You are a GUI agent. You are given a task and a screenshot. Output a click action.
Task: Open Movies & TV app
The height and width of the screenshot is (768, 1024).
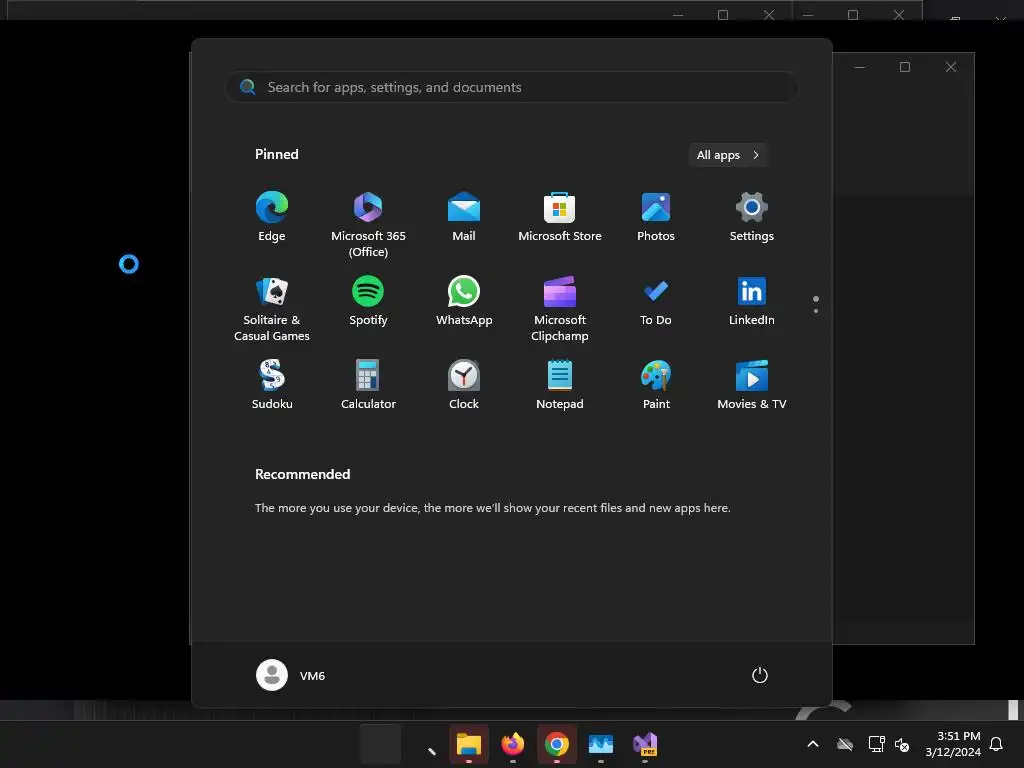pos(752,386)
